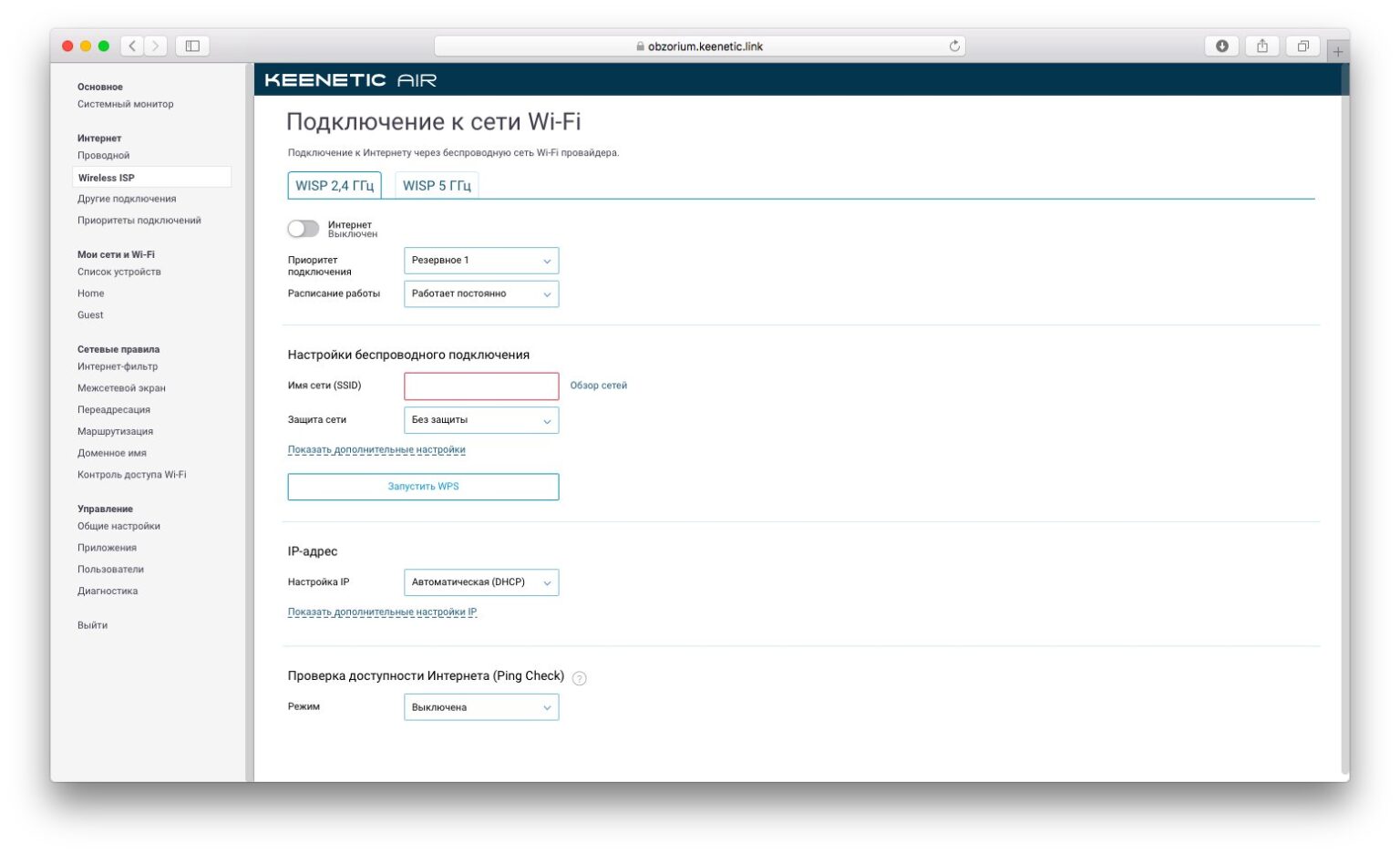Open Список устройств in sidebar

pyautogui.click(x=118, y=272)
